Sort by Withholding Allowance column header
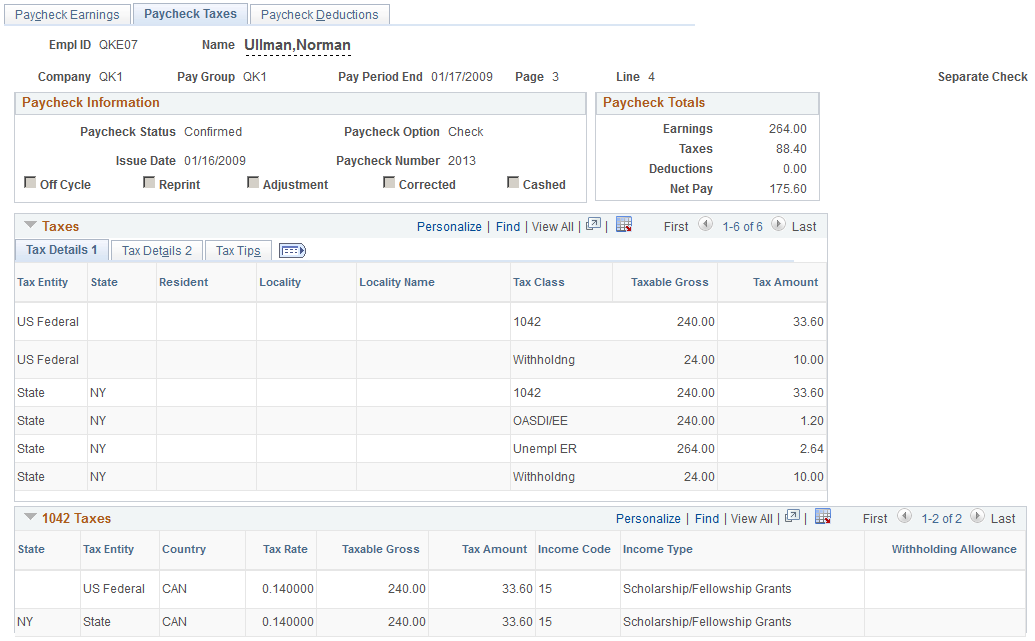Screen dimensions: 1035x641 (x=954, y=549)
